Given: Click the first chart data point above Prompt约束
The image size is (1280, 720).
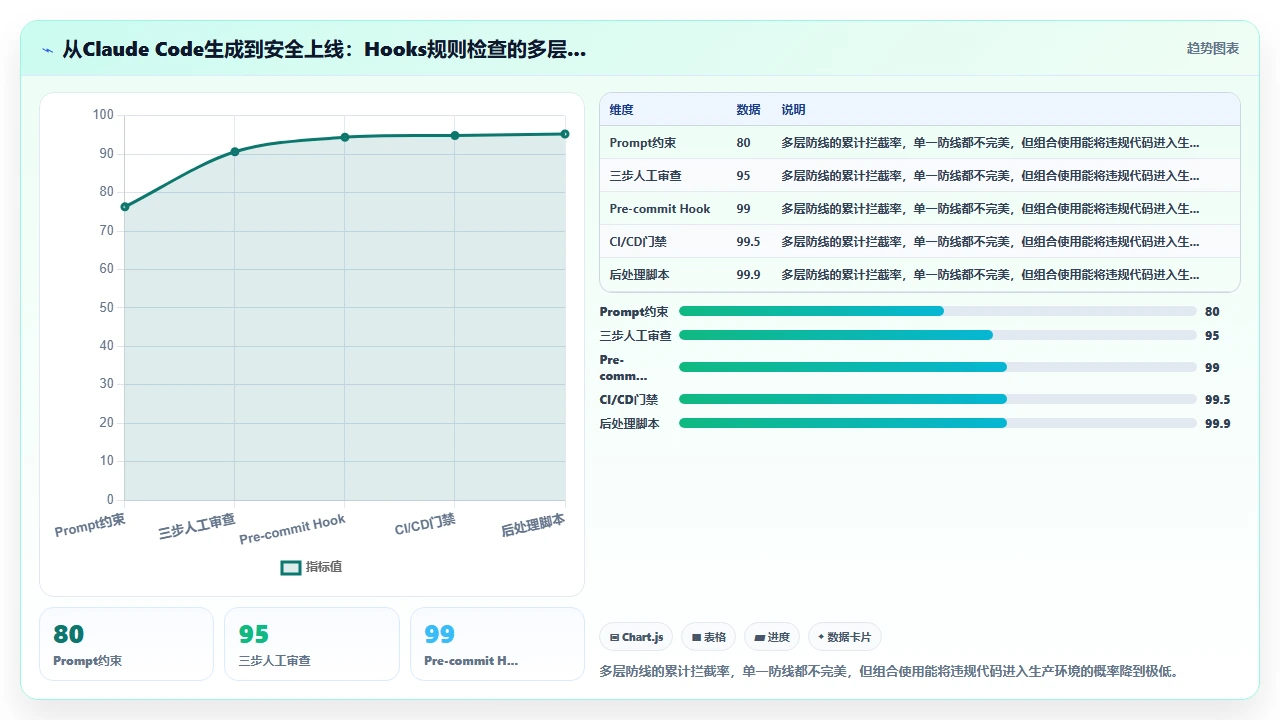Looking at the screenshot, I should 125,207.
